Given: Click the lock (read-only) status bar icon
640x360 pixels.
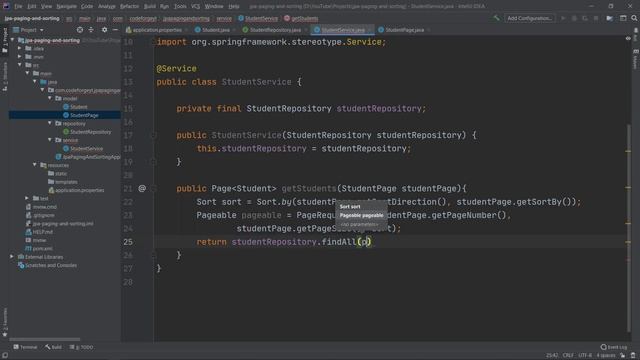Looking at the screenshot, I should coord(622,355).
